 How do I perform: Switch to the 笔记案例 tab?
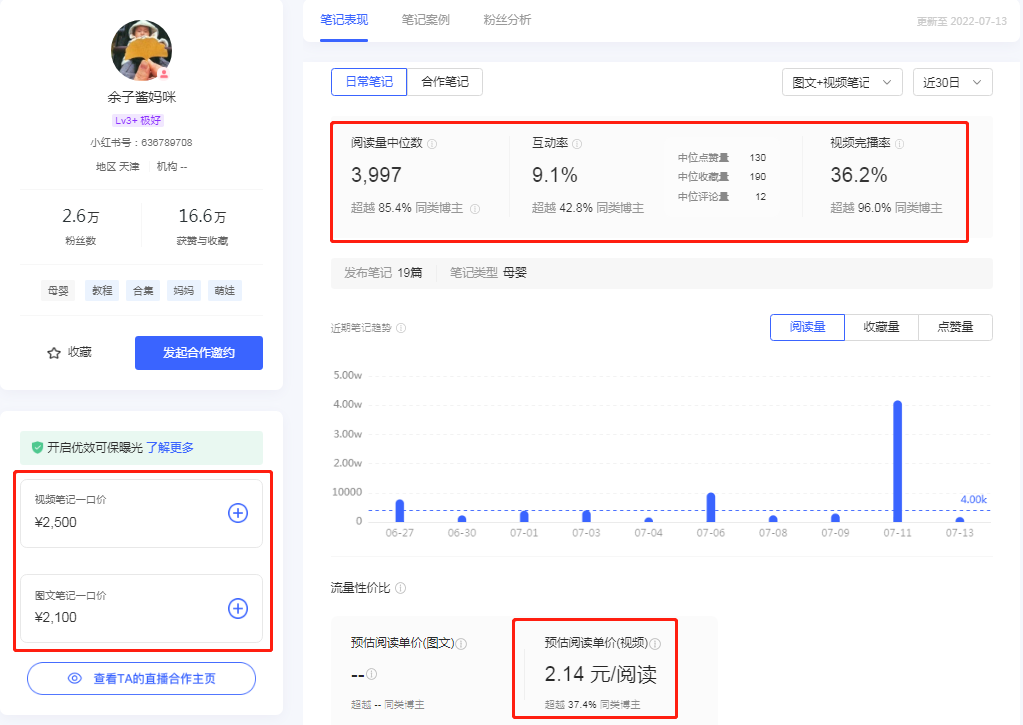pyautogui.click(x=426, y=19)
